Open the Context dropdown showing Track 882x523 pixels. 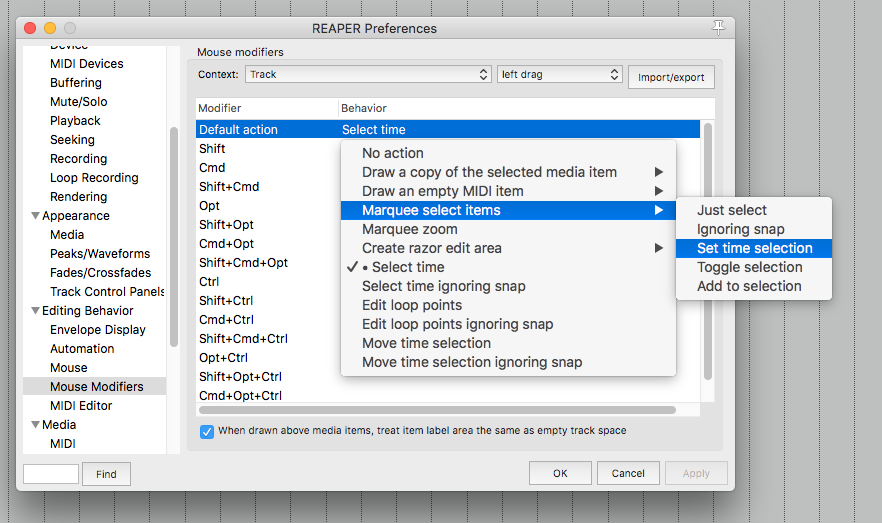click(x=367, y=74)
